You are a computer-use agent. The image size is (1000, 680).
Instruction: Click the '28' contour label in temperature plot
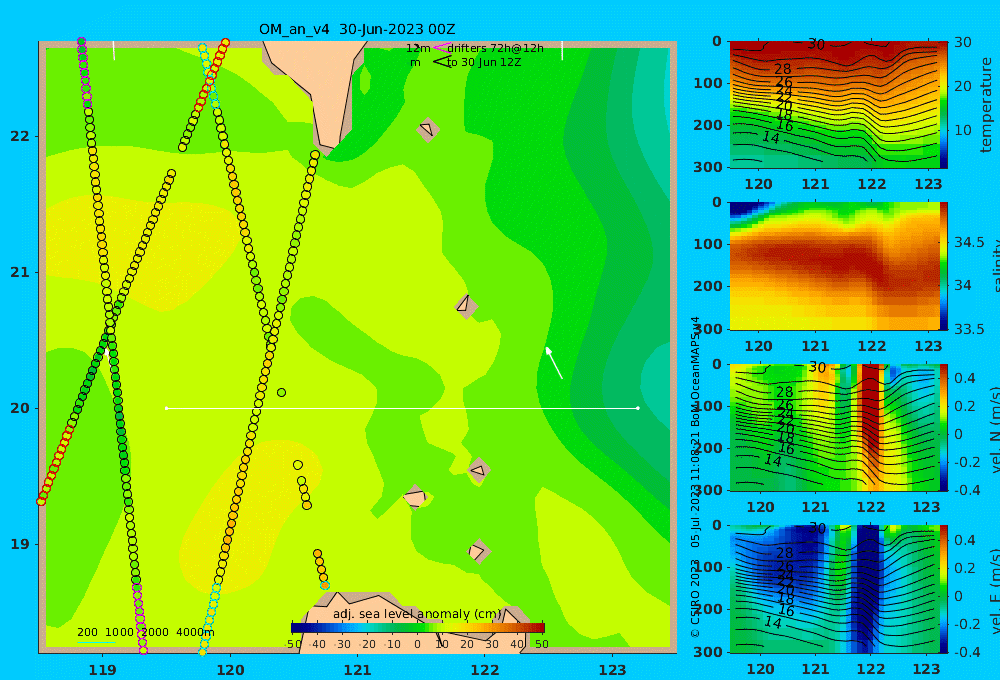pos(783,69)
